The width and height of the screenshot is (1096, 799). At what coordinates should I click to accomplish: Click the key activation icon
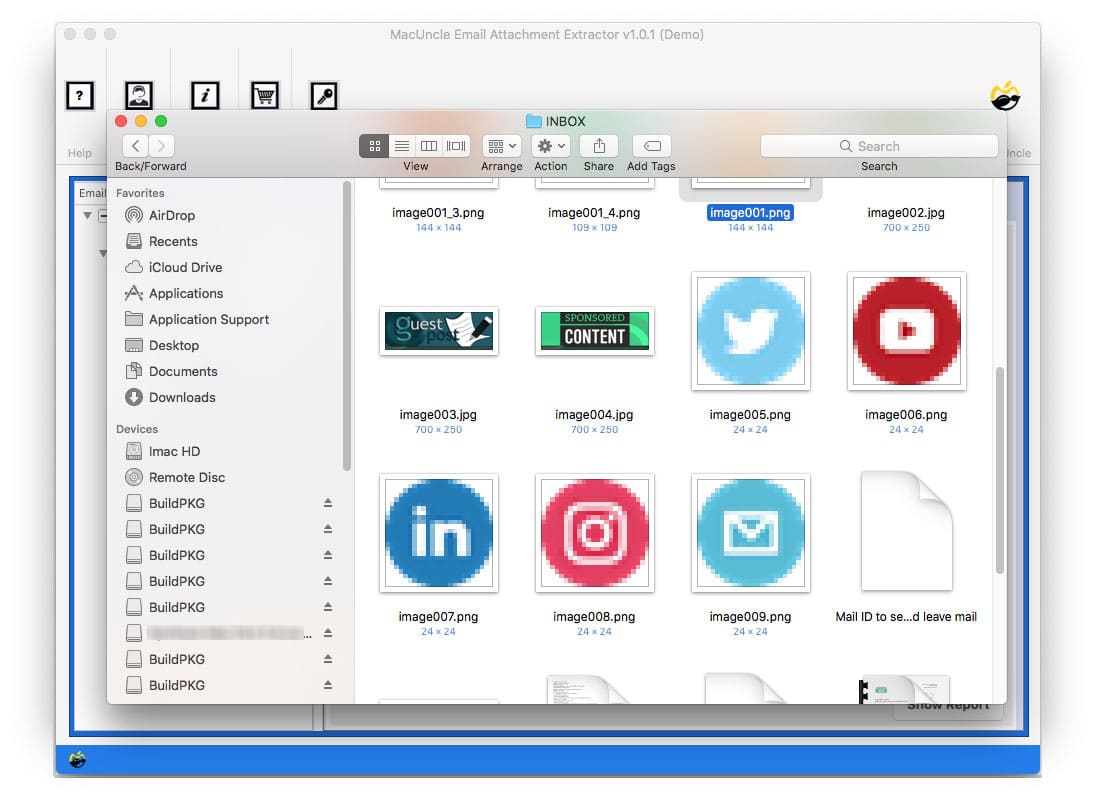pos(324,95)
